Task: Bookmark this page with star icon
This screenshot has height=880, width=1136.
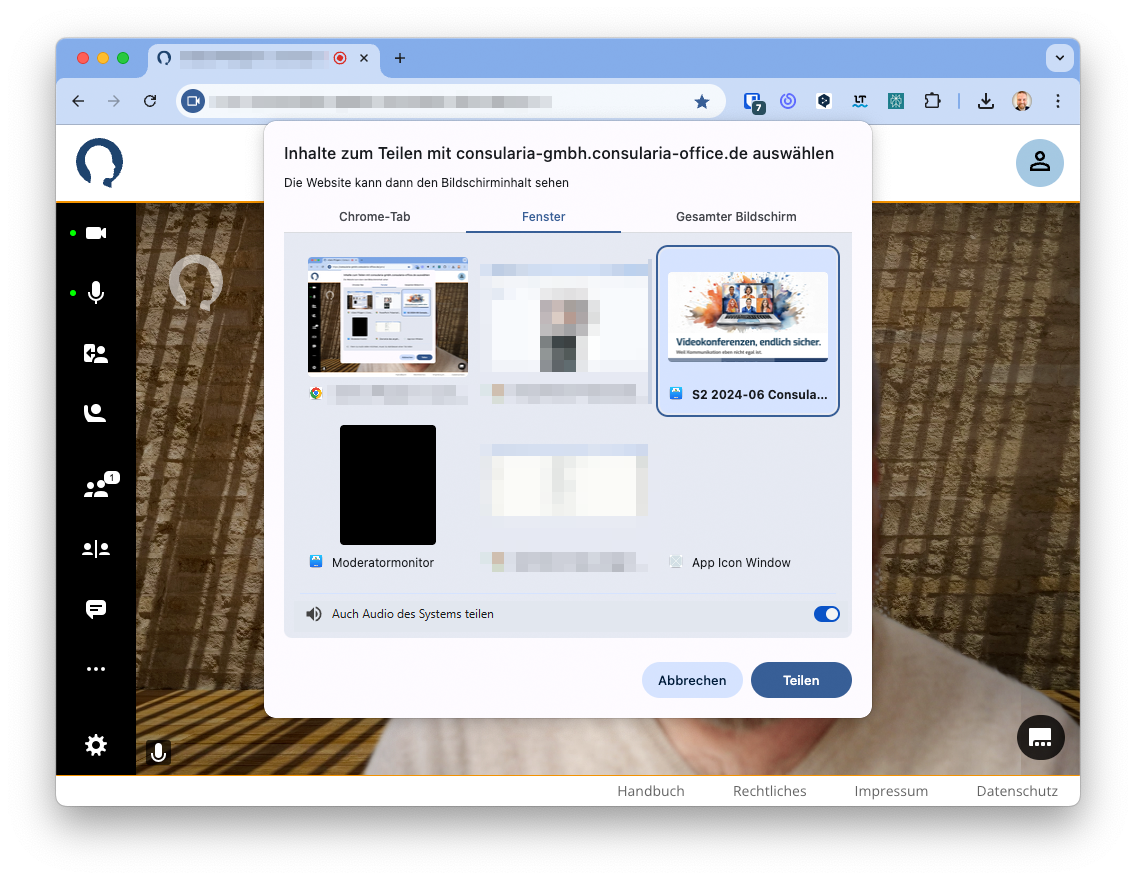Action: [702, 101]
